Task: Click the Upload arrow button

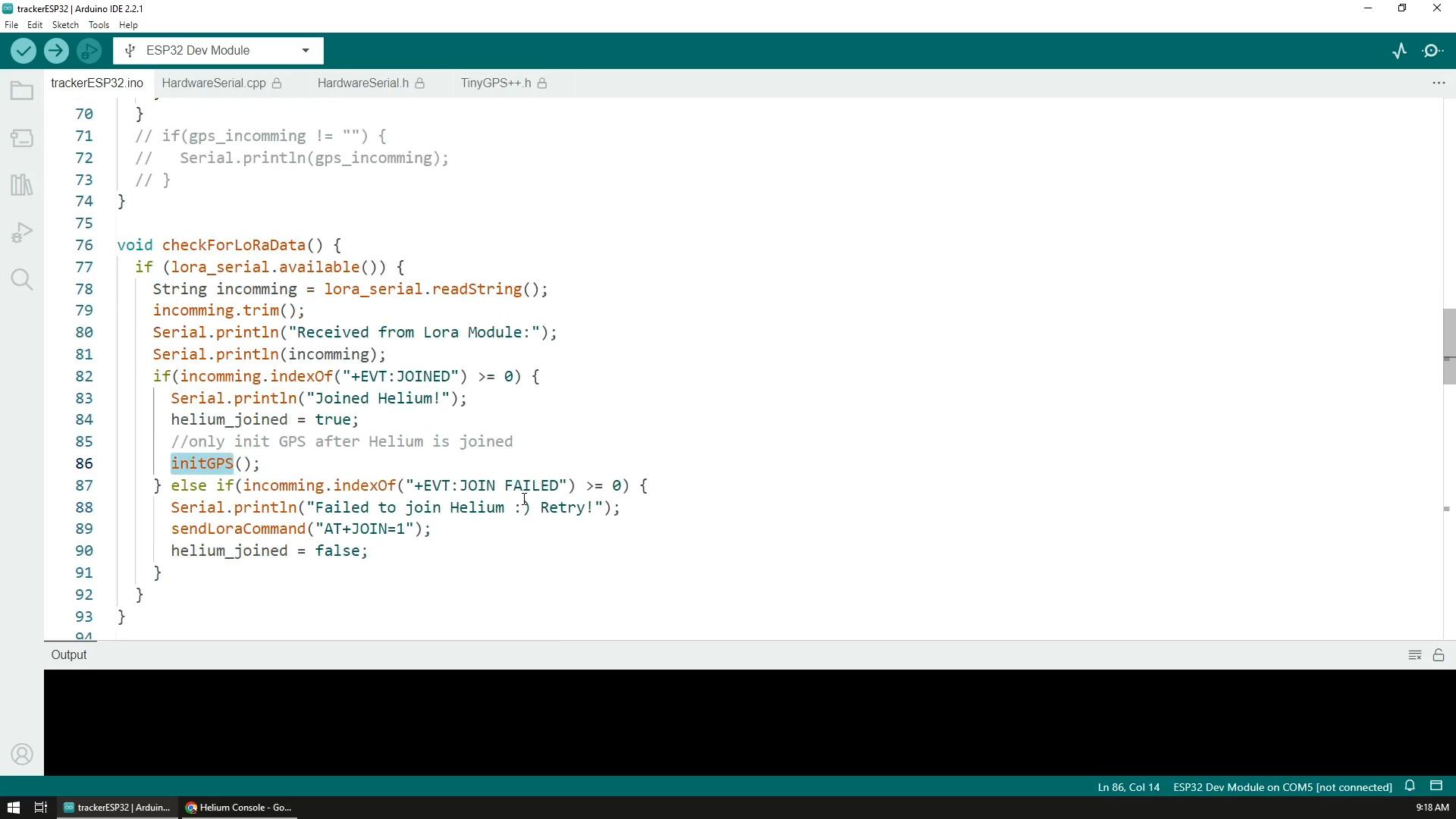Action: (x=56, y=51)
